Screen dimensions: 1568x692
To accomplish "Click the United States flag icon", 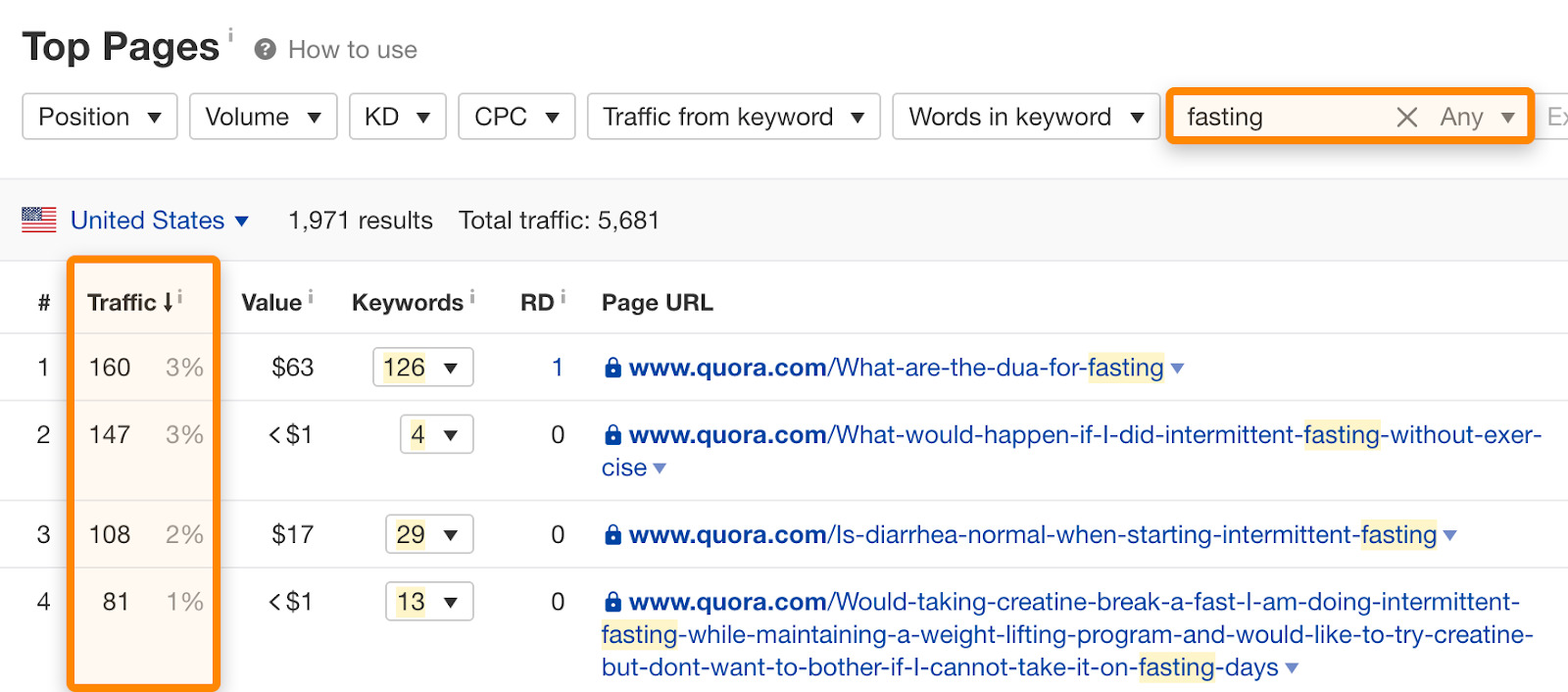I will pyautogui.click(x=39, y=220).
